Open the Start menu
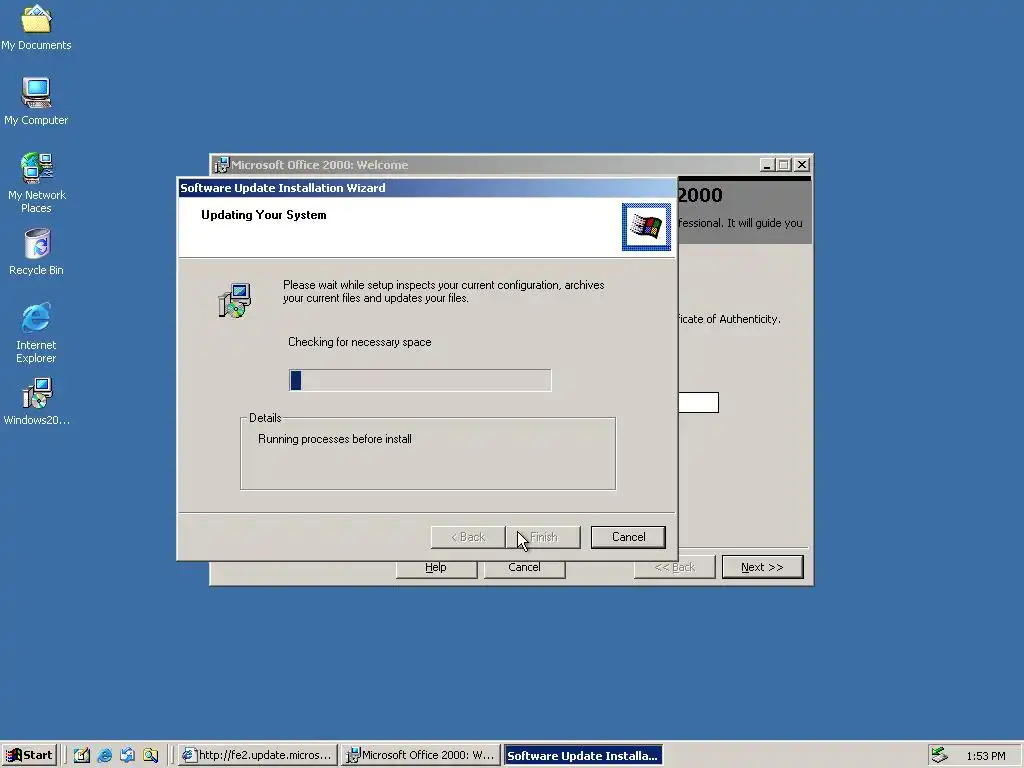The height and width of the screenshot is (768, 1024). coord(29,755)
